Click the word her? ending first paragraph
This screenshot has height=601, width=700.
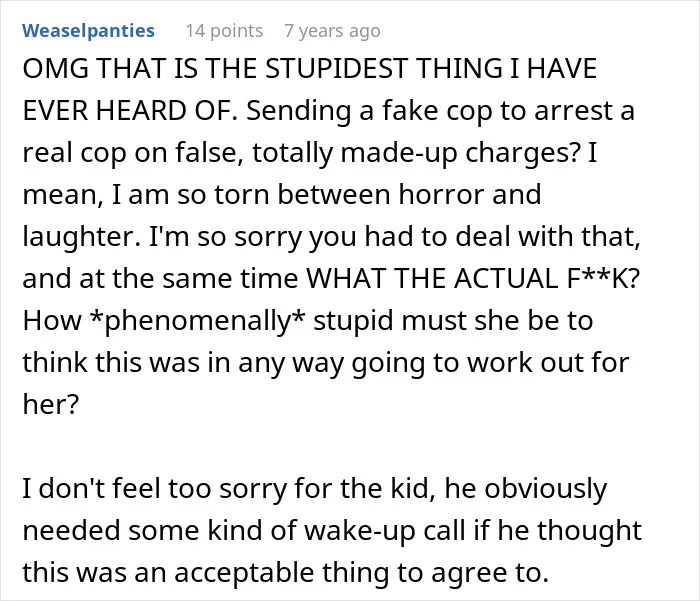point(50,404)
